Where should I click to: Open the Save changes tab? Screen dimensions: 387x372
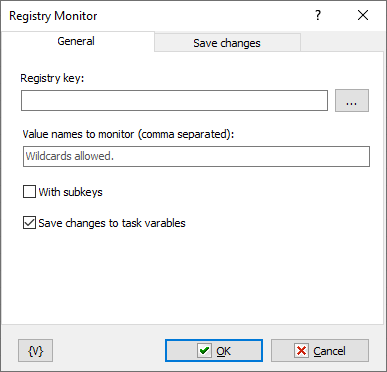tap(227, 43)
